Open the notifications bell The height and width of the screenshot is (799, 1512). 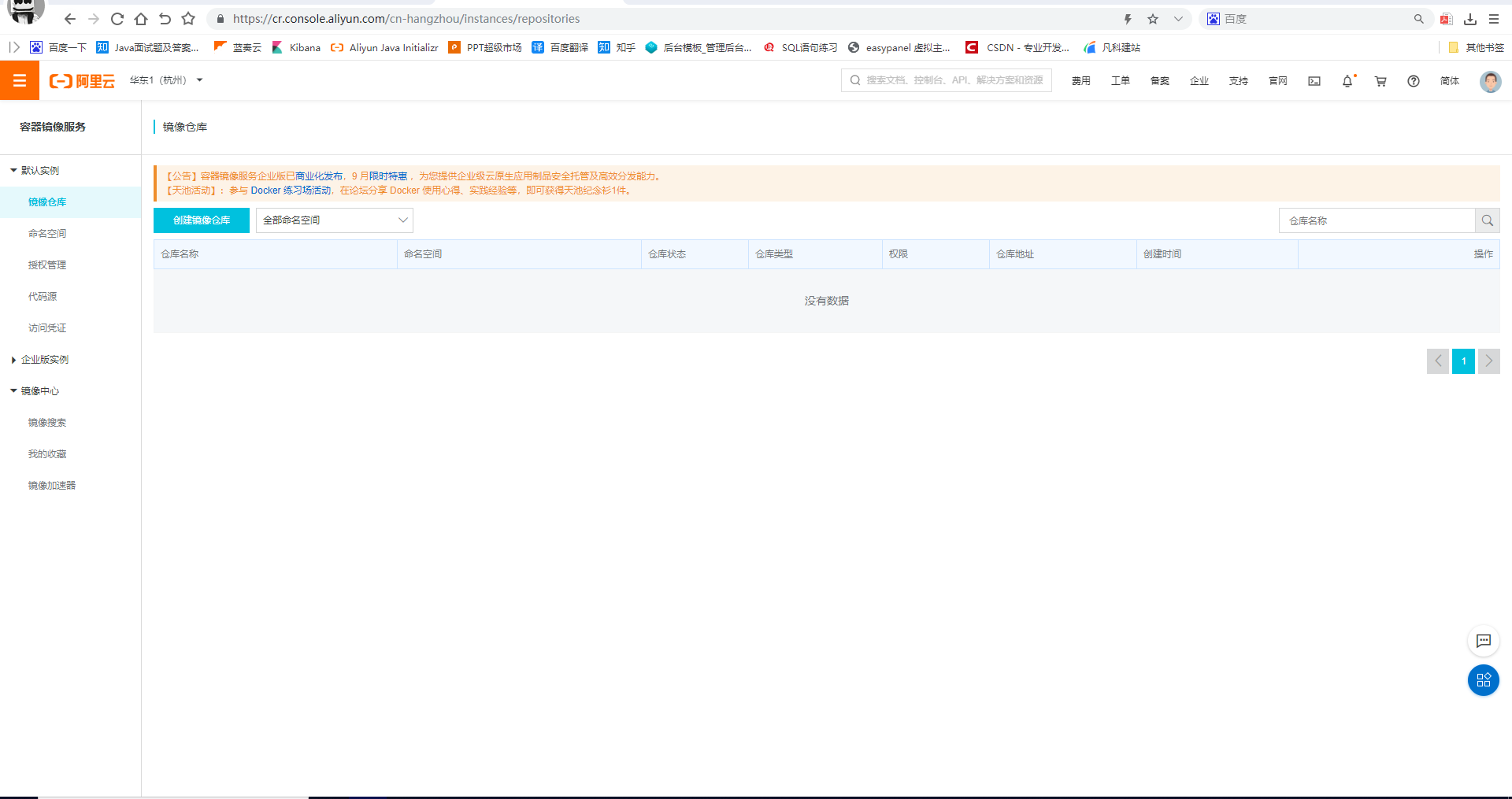pos(1347,80)
